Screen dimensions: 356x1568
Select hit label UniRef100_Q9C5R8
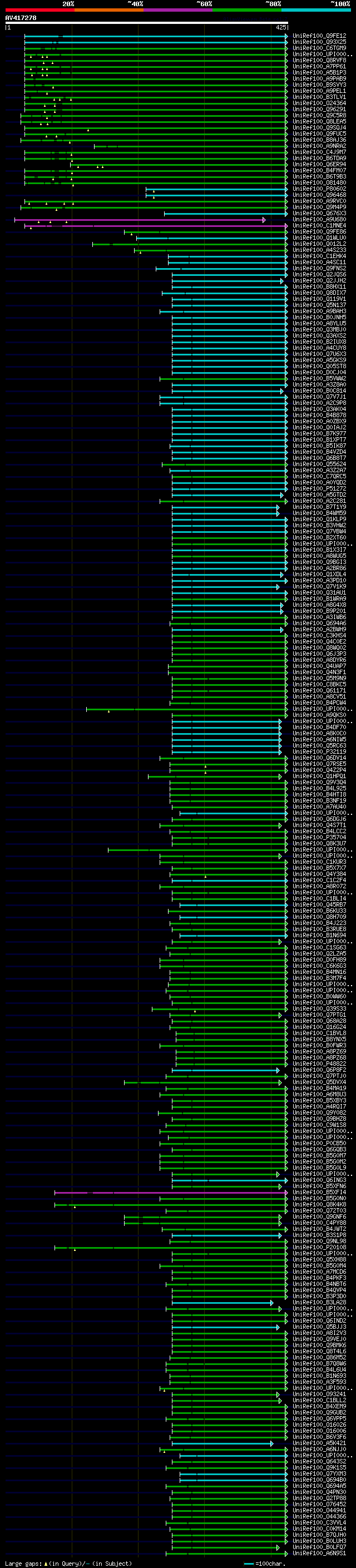coord(319,116)
